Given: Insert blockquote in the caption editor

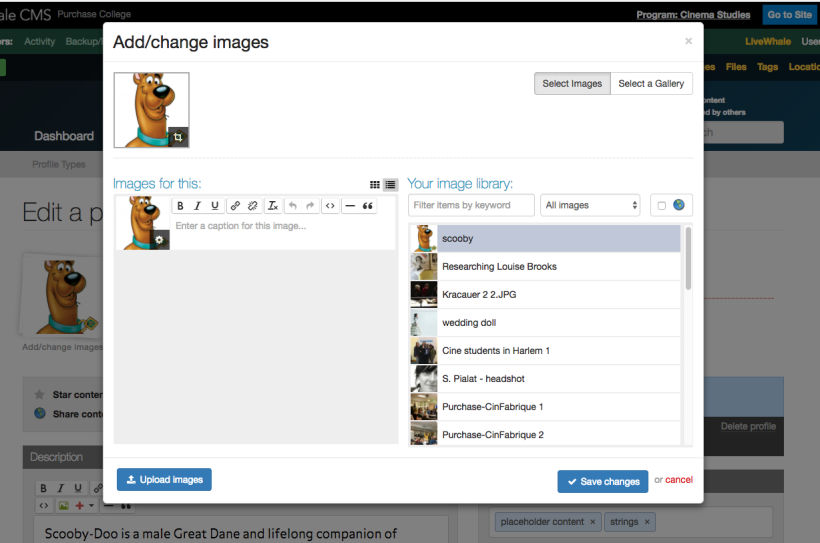Looking at the screenshot, I should (x=368, y=206).
